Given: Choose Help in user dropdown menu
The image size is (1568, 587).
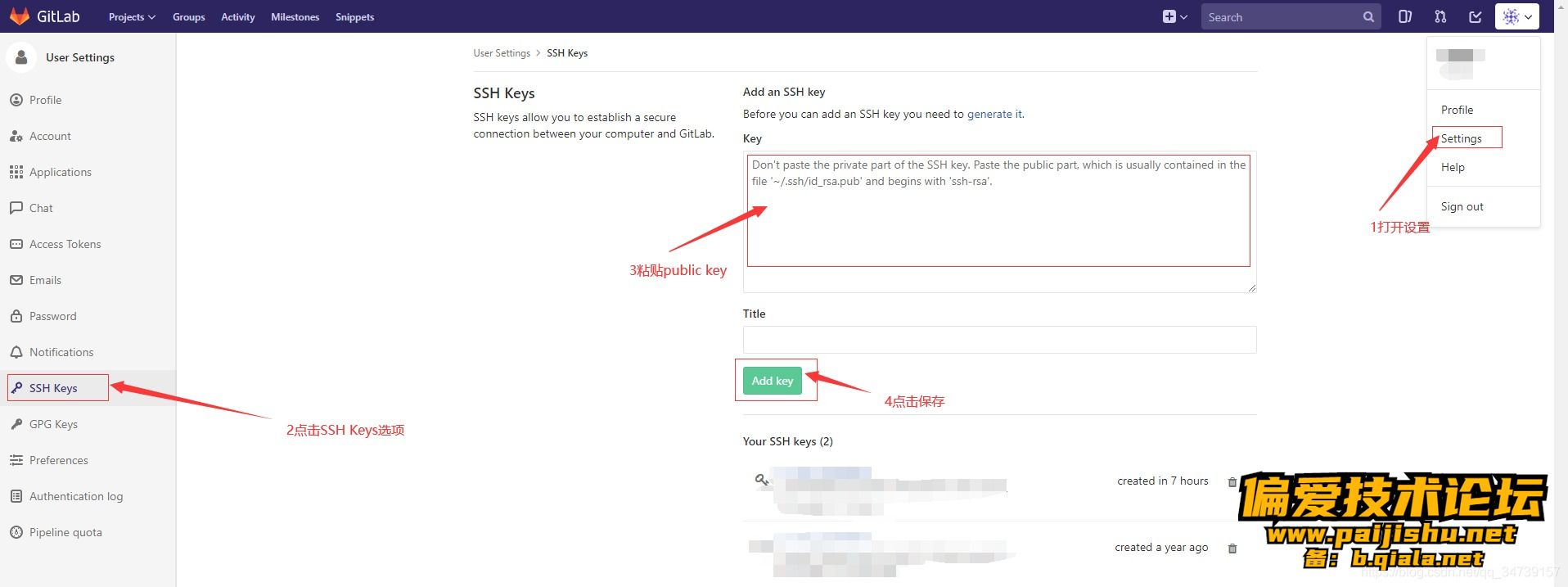Looking at the screenshot, I should 1453,167.
